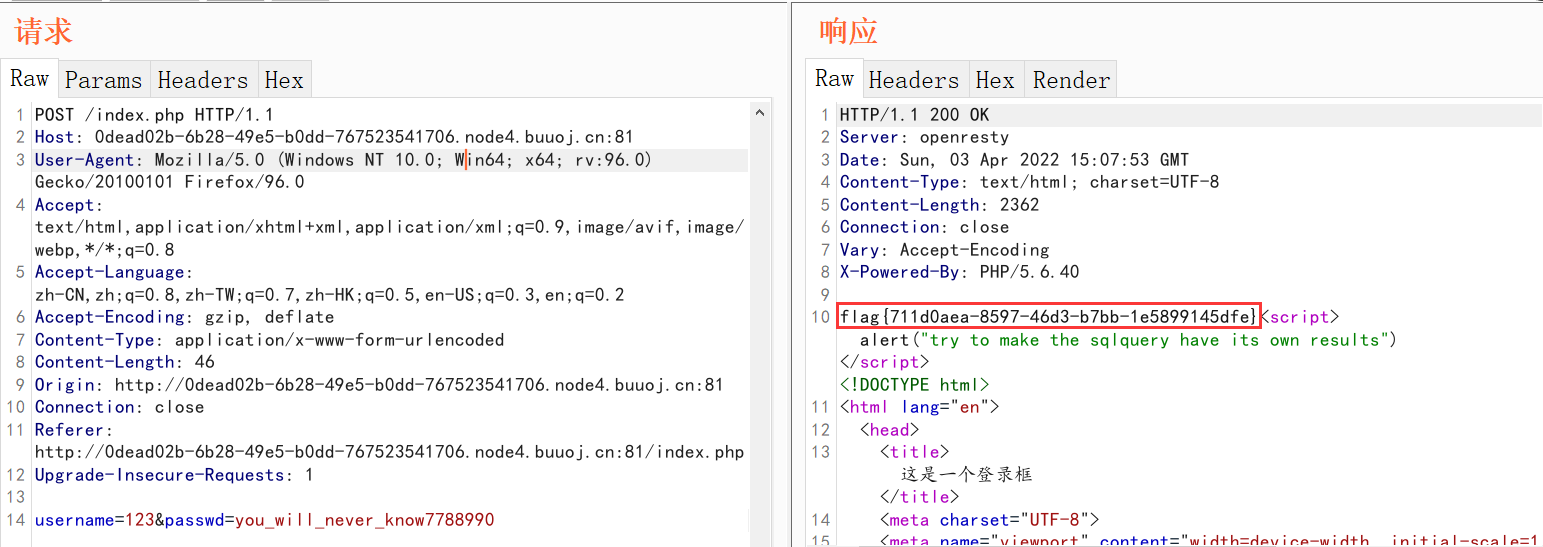Click the <html lang="en"> line
The image size is (1543, 547).
919,407
